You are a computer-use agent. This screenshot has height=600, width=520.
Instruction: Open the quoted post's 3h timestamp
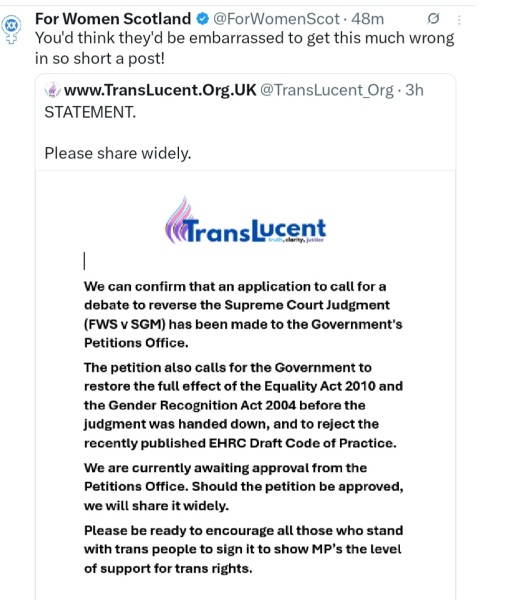pyautogui.click(x=414, y=90)
